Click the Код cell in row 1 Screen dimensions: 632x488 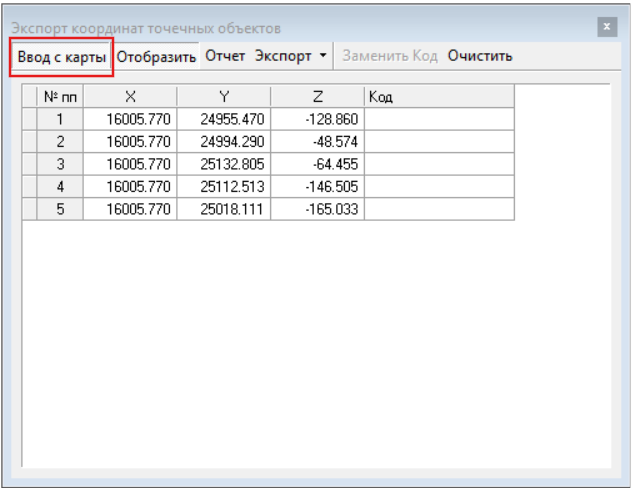click(x=439, y=120)
